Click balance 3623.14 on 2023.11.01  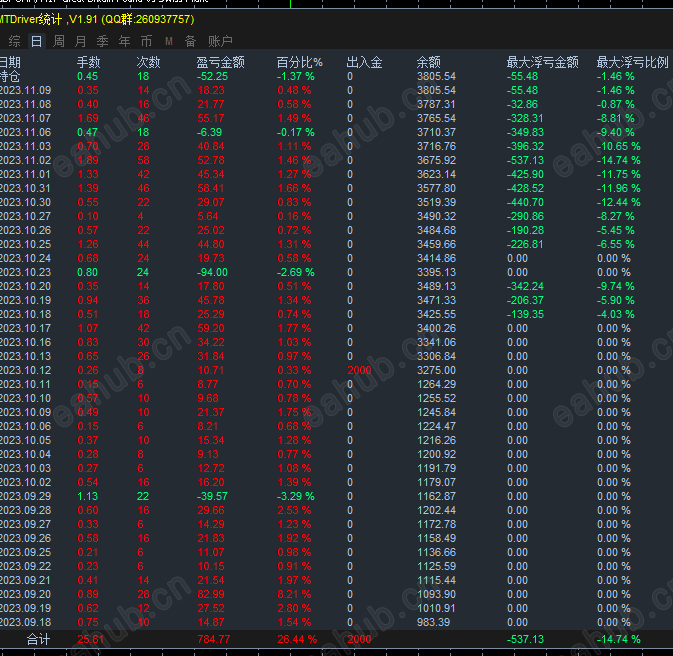click(436, 174)
